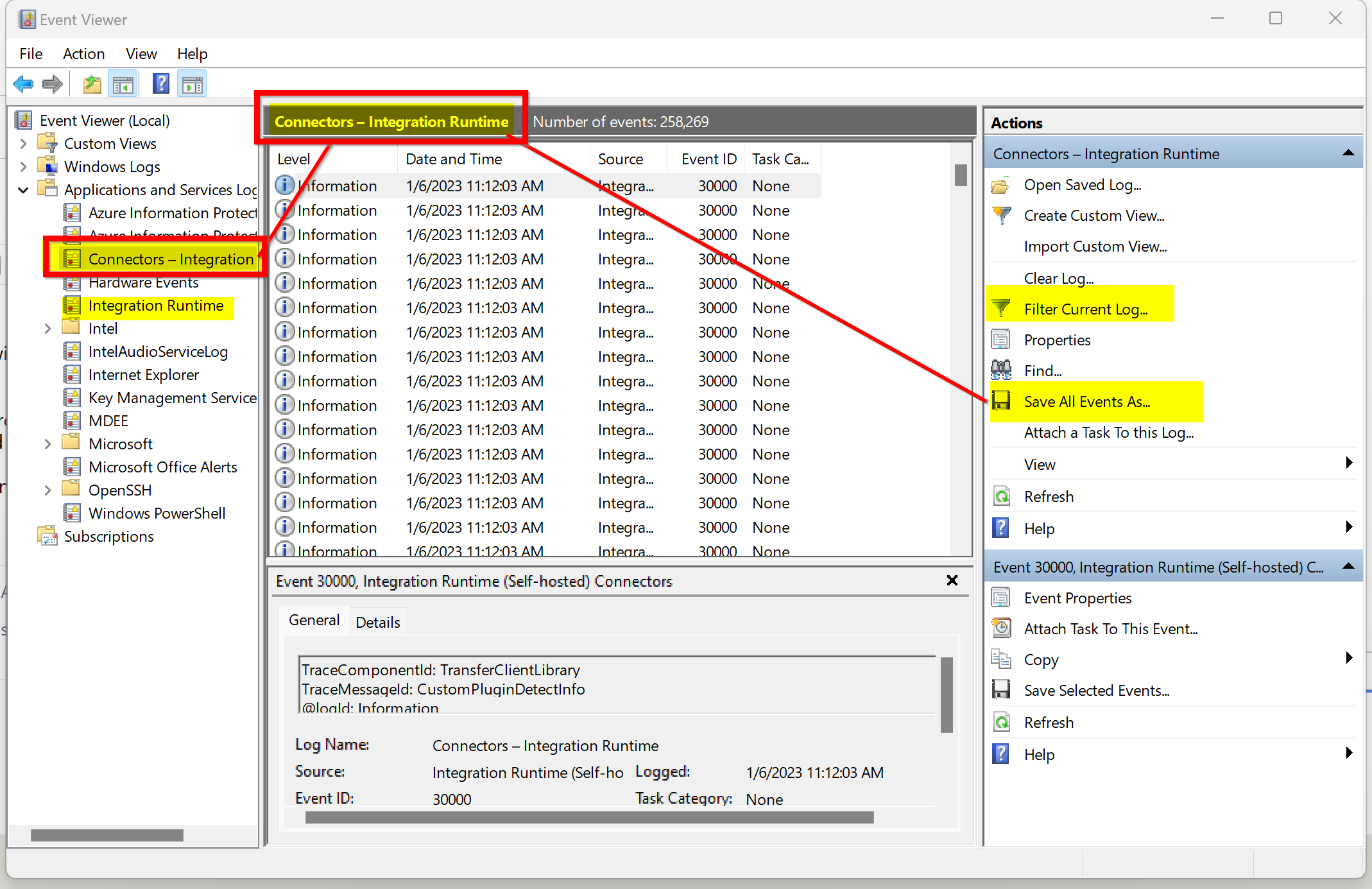Click the Refresh icon under Event 30000
Image resolution: width=1372 pixels, height=889 pixels.
tap(1001, 722)
